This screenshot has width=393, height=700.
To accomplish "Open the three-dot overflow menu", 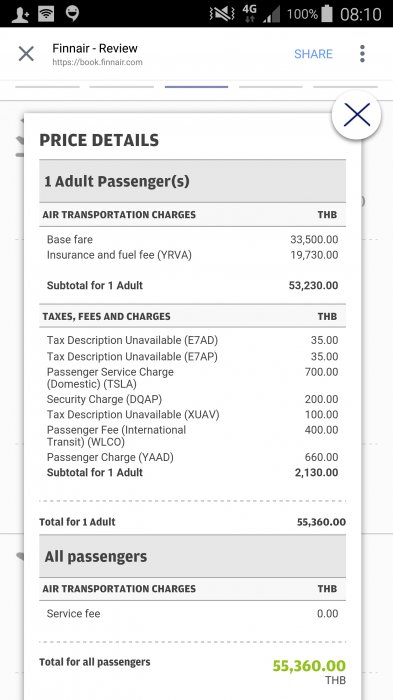I will (x=362, y=54).
